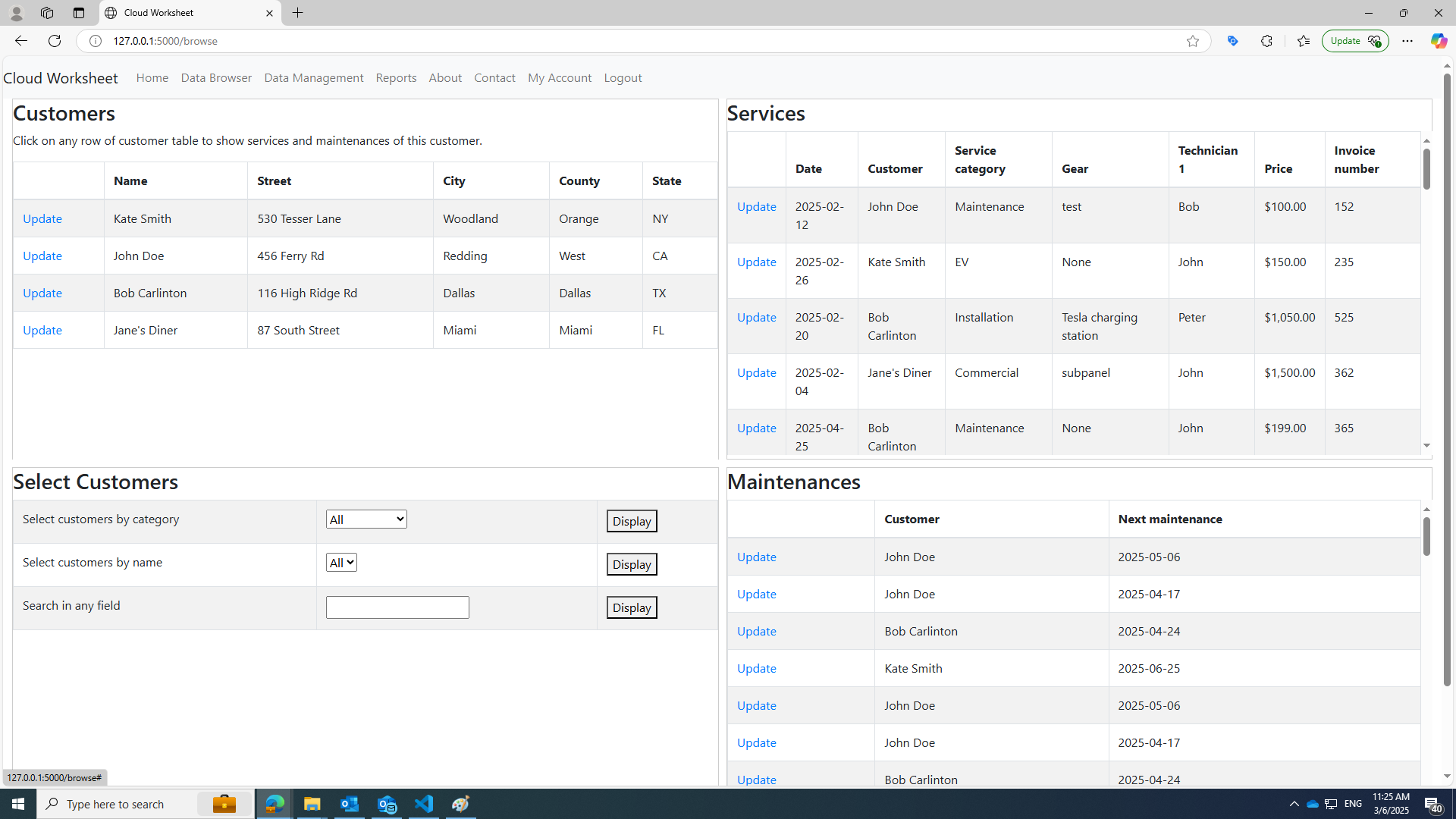Update the $199.00 Maintenance service row
1456x819 pixels.
coord(757,428)
